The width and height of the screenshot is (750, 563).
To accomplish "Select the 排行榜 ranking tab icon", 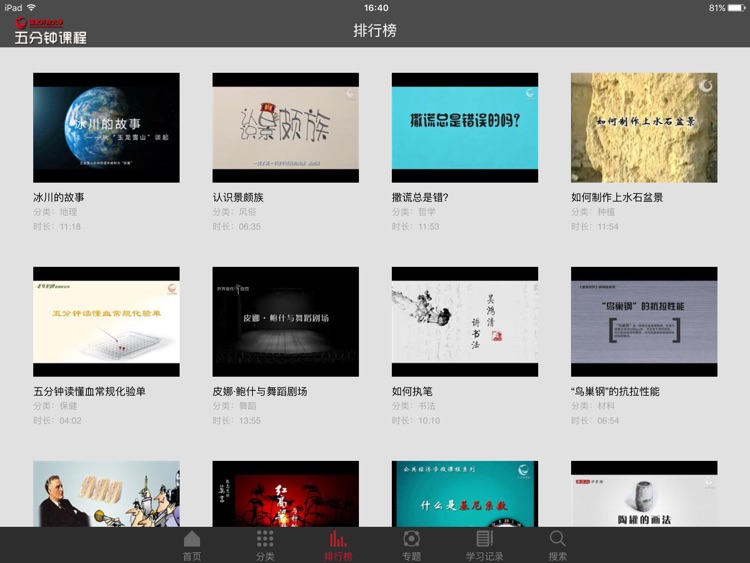I will pos(338,540).
